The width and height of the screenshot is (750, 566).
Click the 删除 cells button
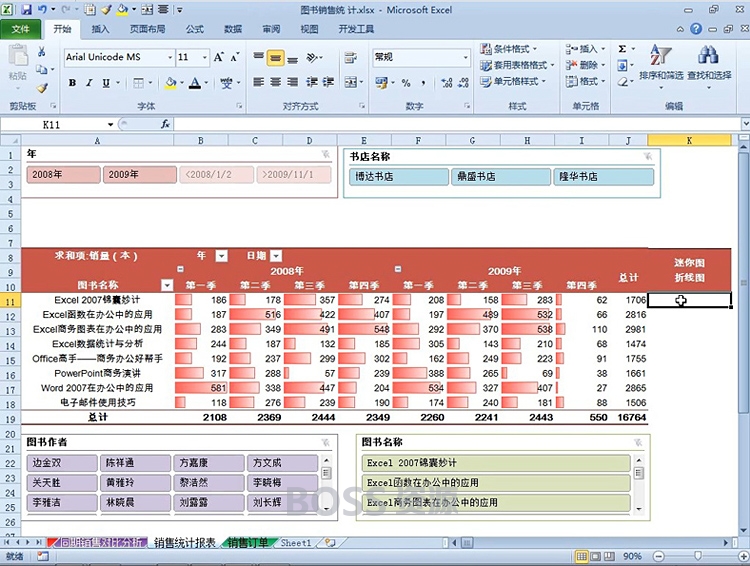click(585, 65)
